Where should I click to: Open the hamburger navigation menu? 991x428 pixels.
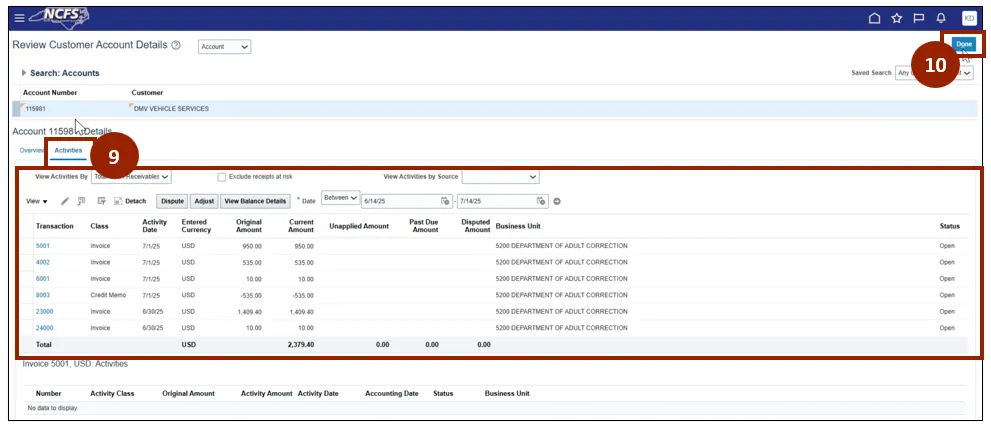click(x=19, y=18)
